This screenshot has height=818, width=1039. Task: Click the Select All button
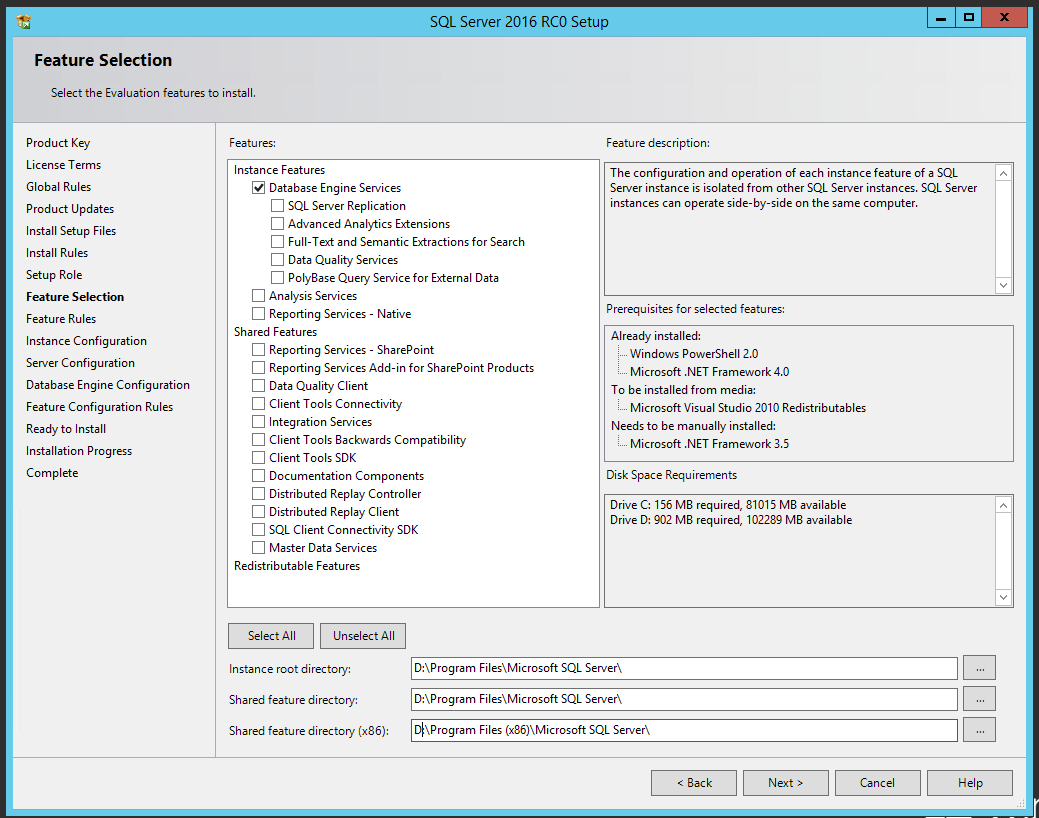(270, 635)
